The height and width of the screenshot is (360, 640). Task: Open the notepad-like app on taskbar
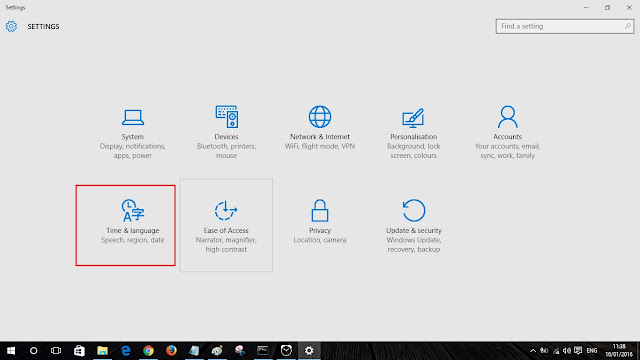click(194, 351)
